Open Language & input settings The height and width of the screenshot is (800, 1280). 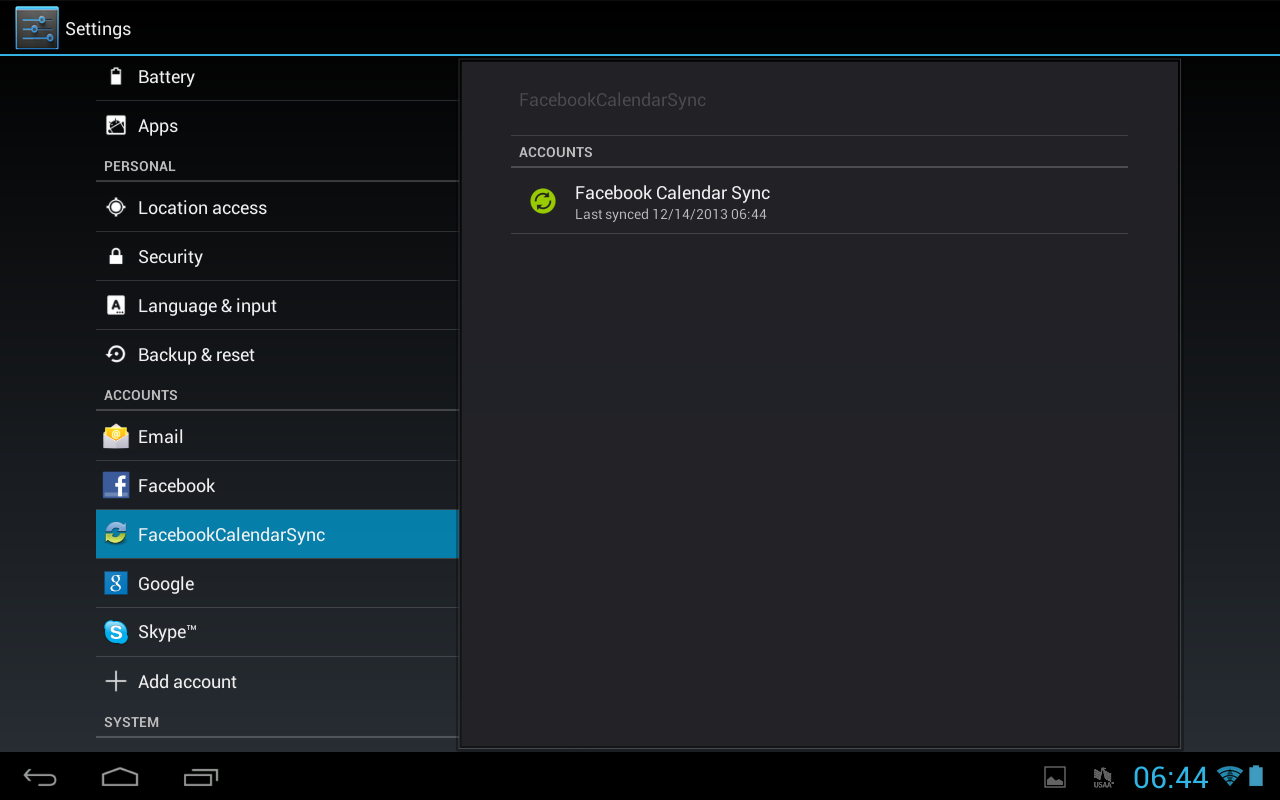[277, 306]
